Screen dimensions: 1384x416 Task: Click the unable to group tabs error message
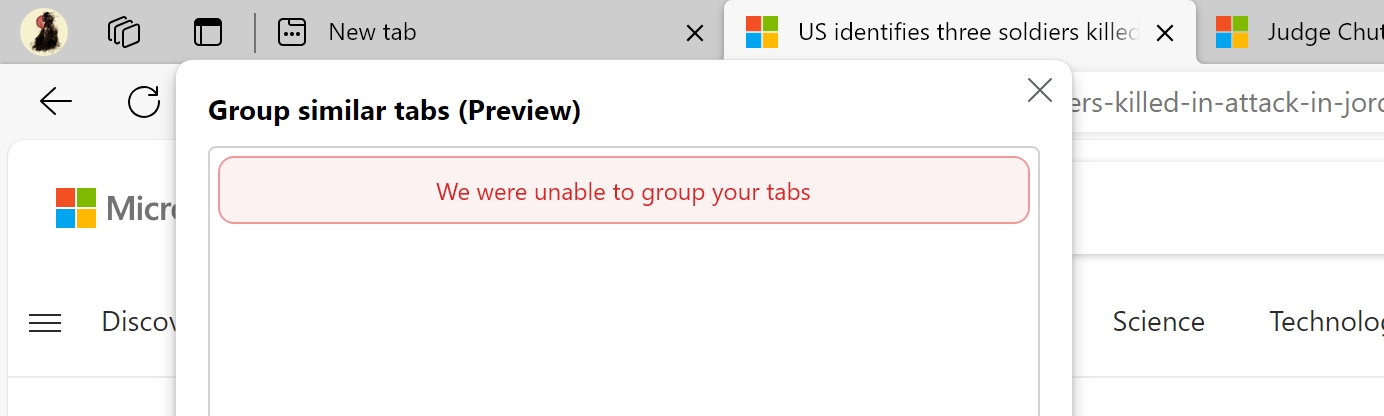tap(623, 191)
